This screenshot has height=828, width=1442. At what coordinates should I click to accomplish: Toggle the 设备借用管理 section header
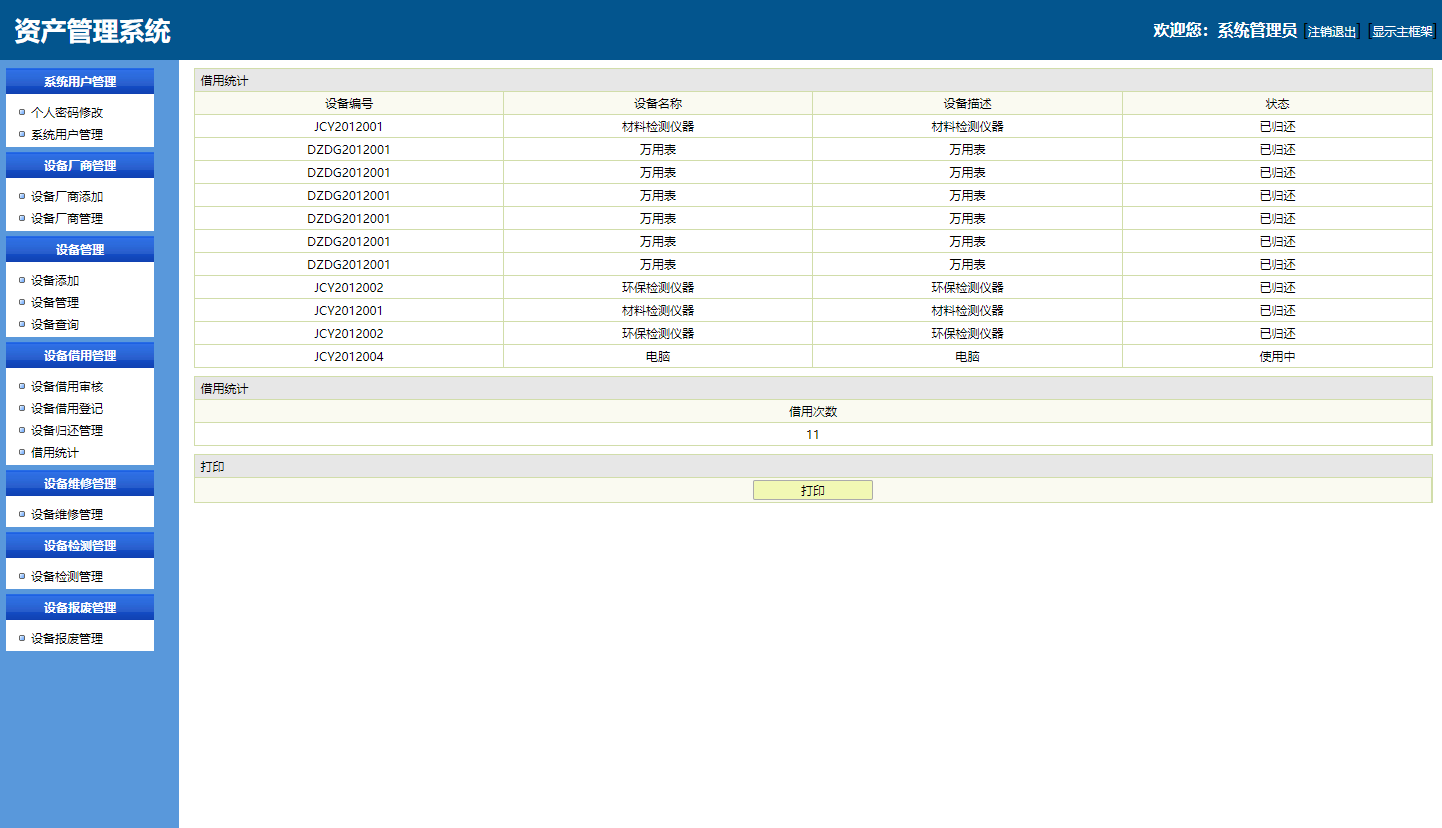click(x=80, y=355)
